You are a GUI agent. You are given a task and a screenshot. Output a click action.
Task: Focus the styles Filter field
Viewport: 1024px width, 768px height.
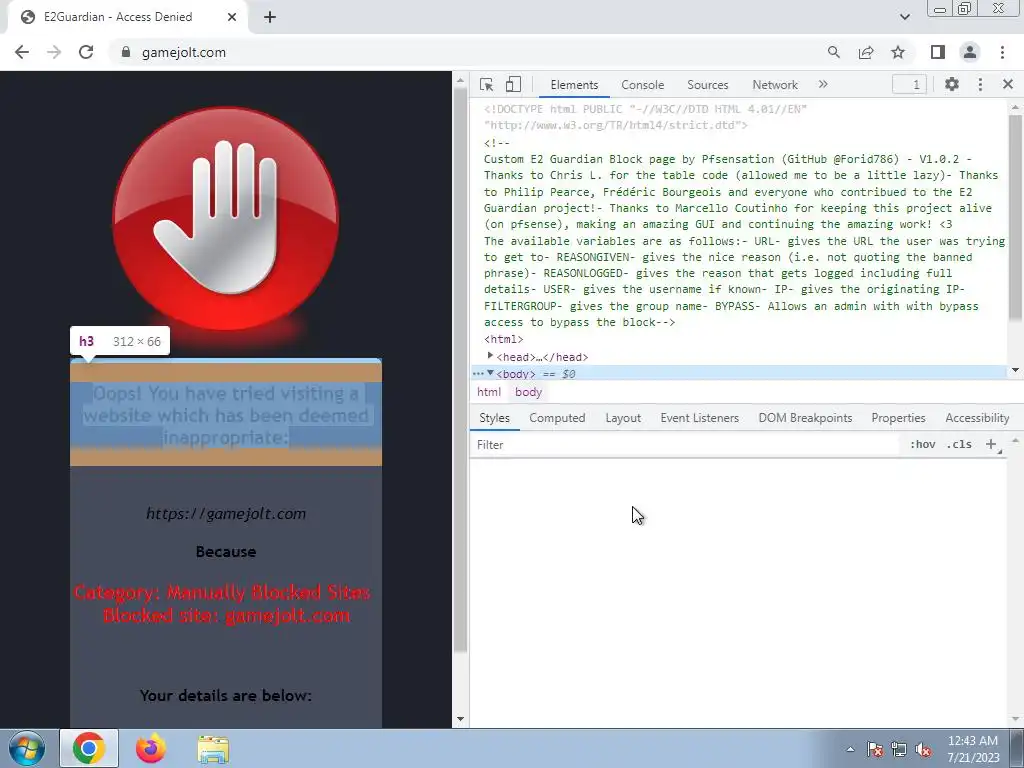tap(686, 445)
